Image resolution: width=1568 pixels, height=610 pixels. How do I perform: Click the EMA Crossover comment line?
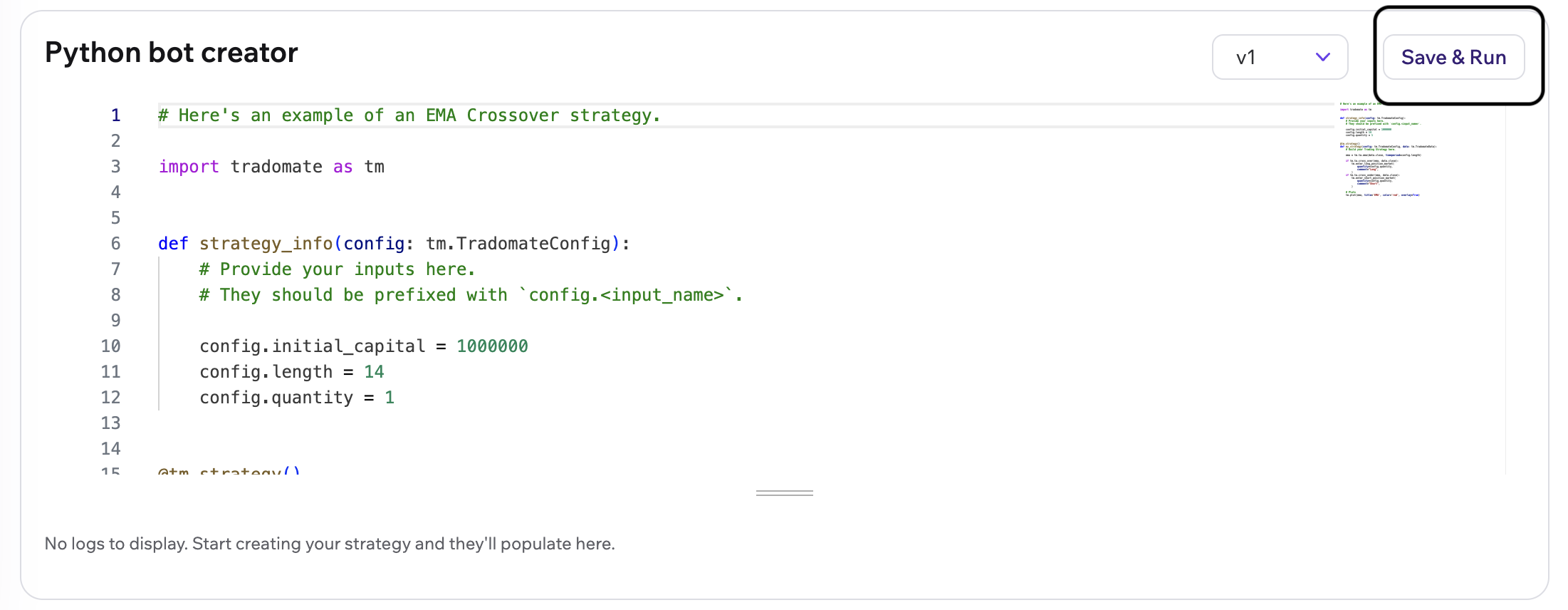coord(409,115)
